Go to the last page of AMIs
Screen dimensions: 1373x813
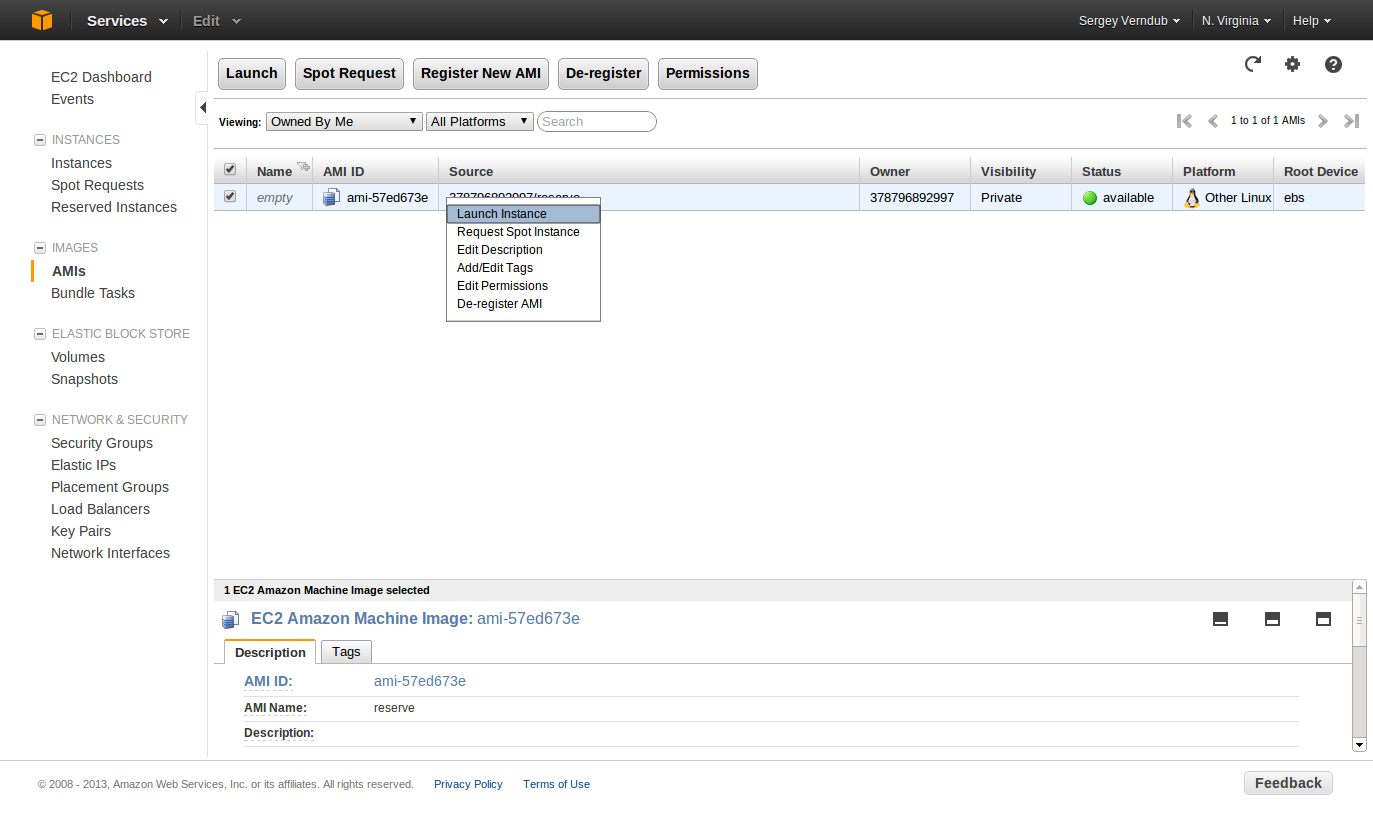click(x=1351, y=121)
